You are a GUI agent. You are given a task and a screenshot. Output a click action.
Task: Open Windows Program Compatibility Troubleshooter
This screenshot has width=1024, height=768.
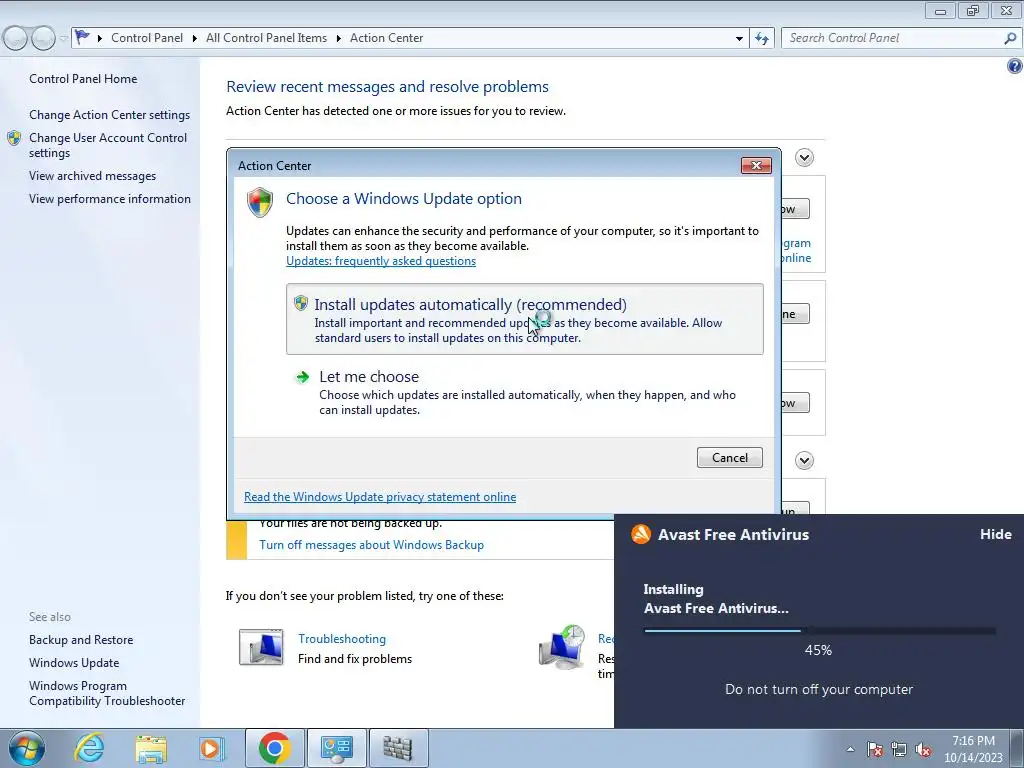(107, 693)
